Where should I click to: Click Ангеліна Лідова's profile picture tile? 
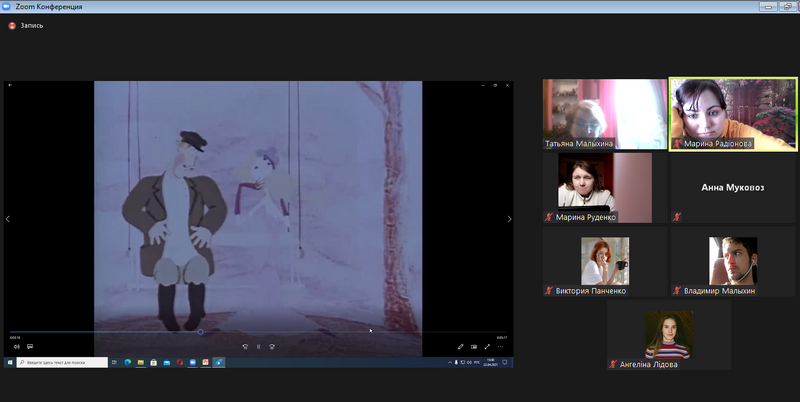pos(669,335)
